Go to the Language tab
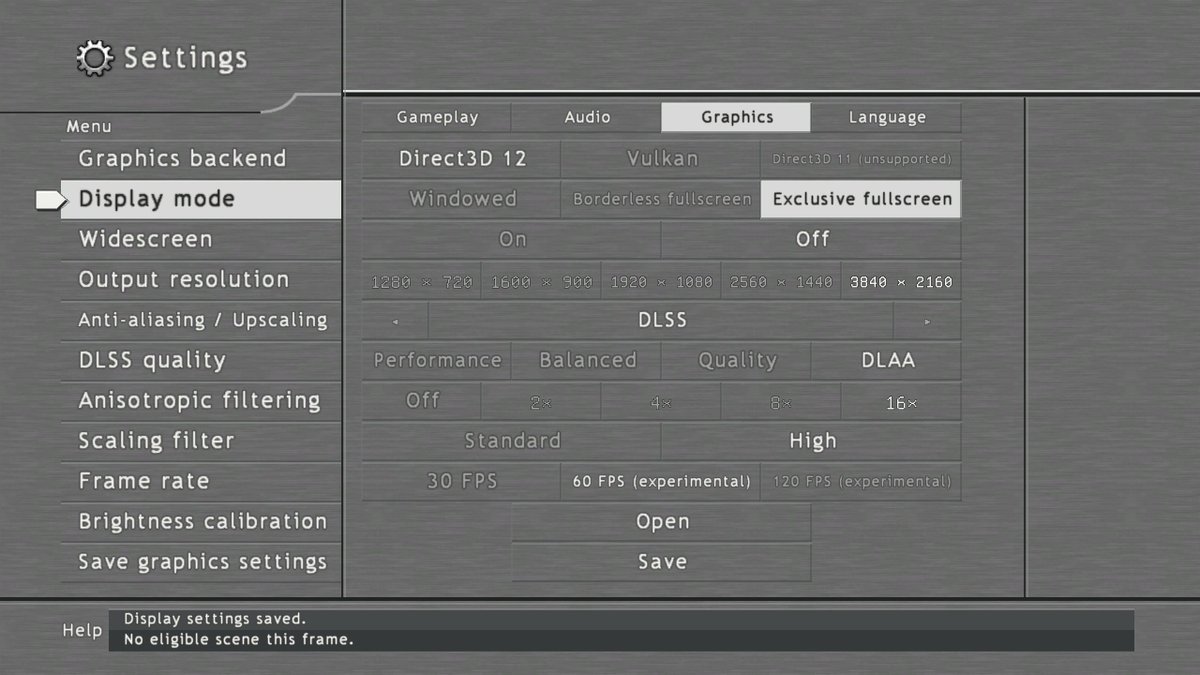Viewport: 1200px width, 675px height. pos(887,117)
